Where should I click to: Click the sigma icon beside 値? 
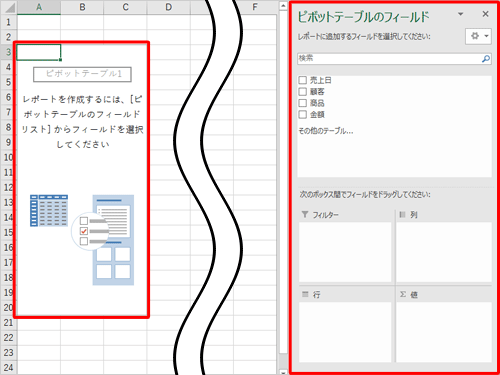[x=403, y=294]
